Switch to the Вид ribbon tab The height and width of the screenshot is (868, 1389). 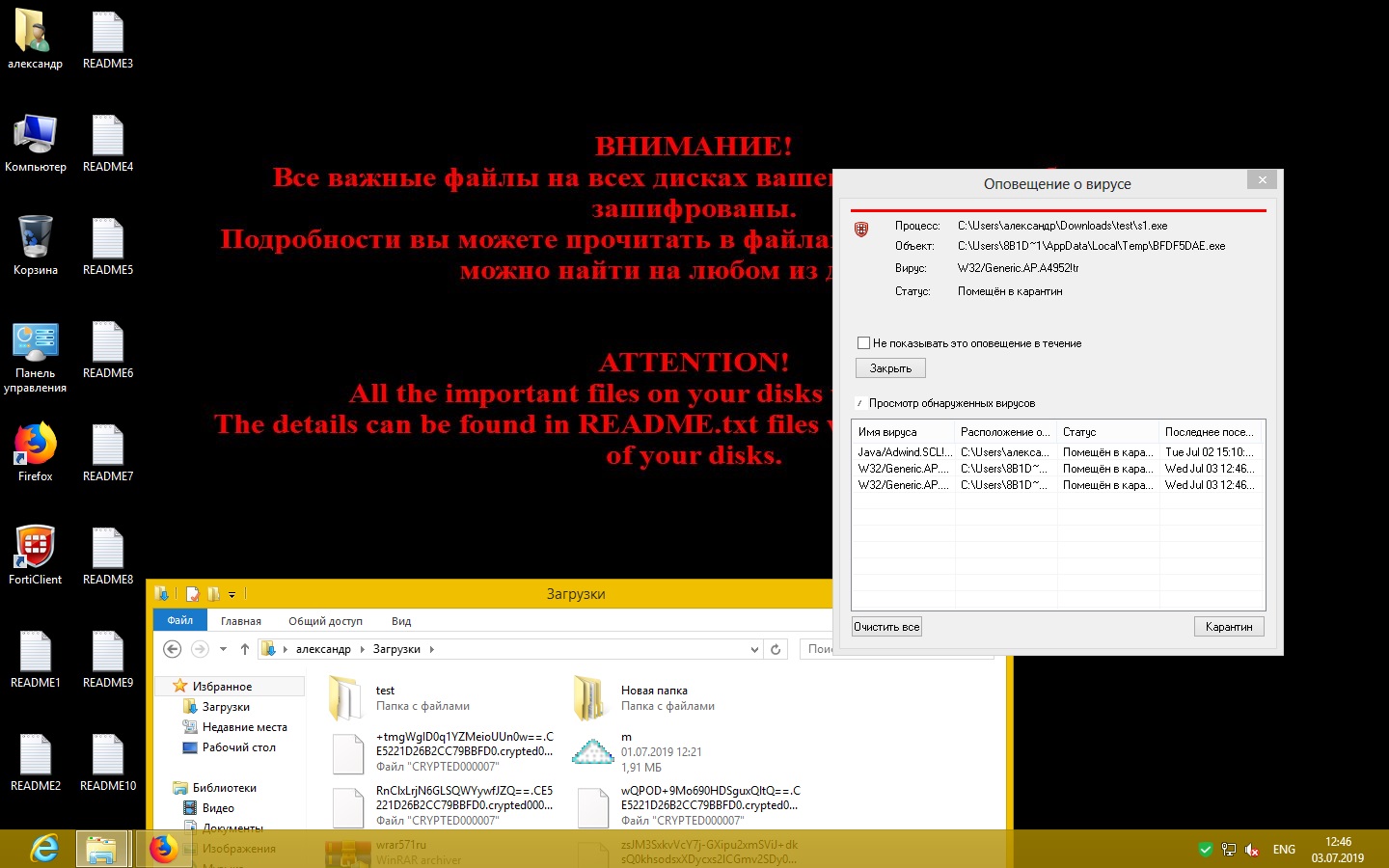coord(401,620)
